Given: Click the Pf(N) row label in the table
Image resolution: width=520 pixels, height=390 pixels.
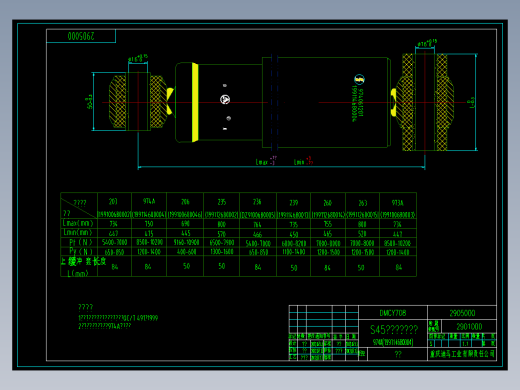Looking at the screenshot, I should pyautogui.click(x=80, y=242).
